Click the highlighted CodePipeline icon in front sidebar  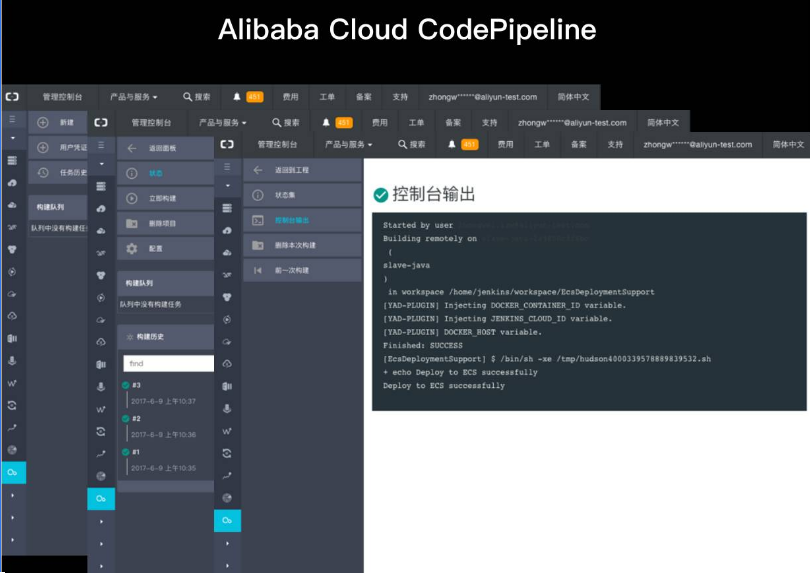tap(228, 520)
